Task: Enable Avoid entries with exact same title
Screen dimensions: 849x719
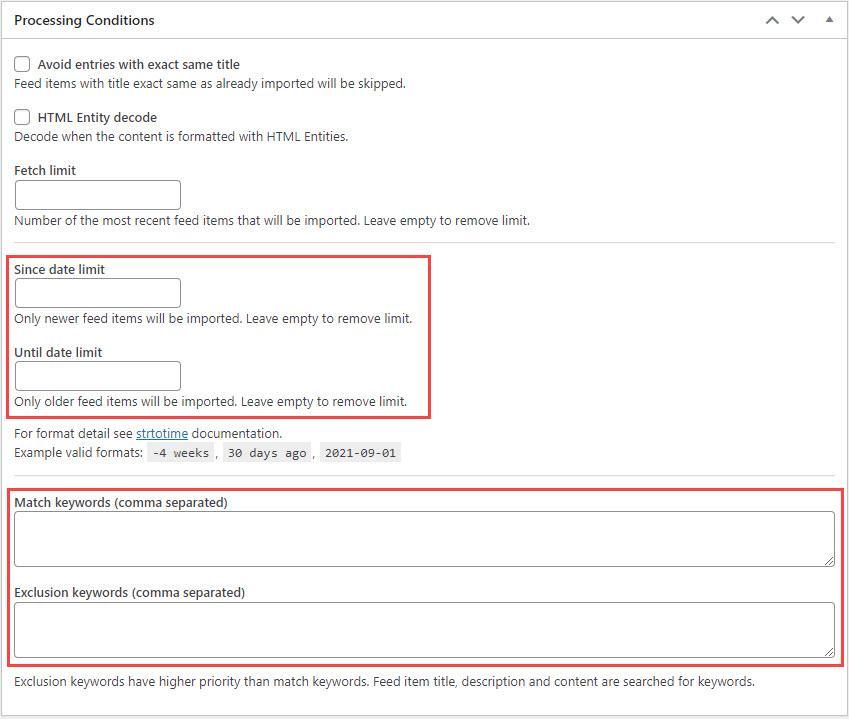Action: 22,64
